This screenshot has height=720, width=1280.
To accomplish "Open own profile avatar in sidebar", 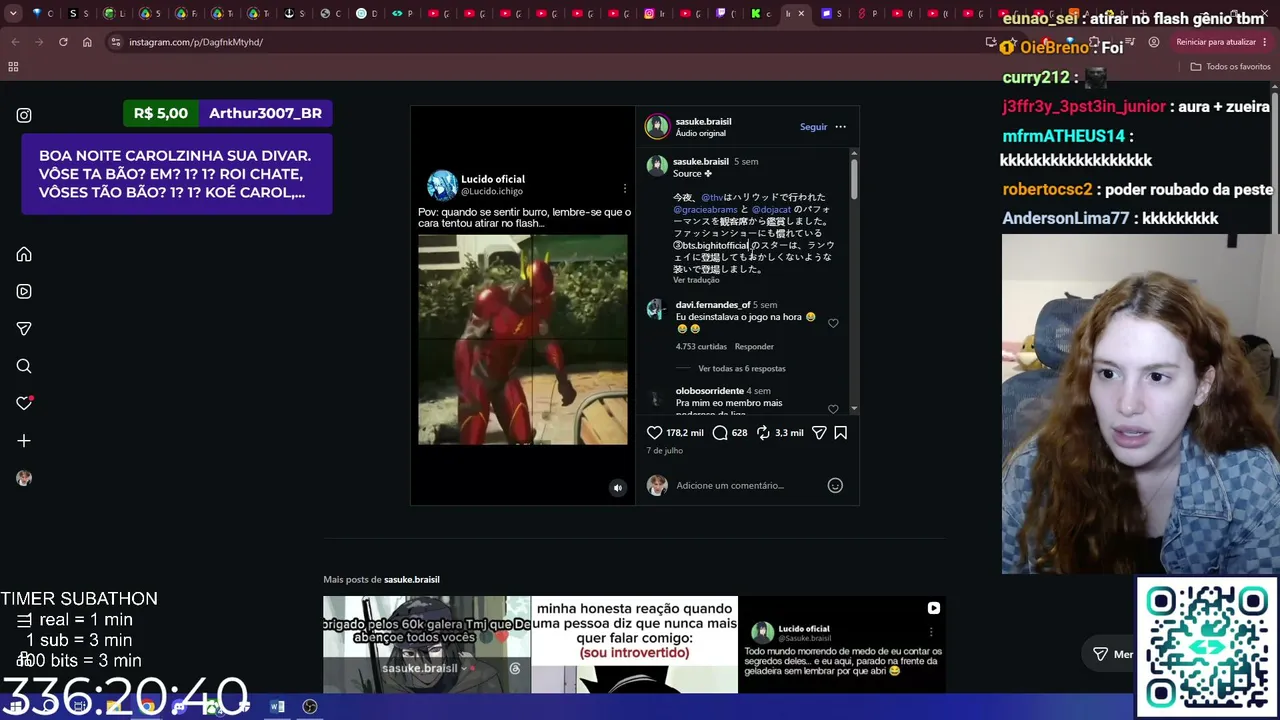I will click(24, 478).
